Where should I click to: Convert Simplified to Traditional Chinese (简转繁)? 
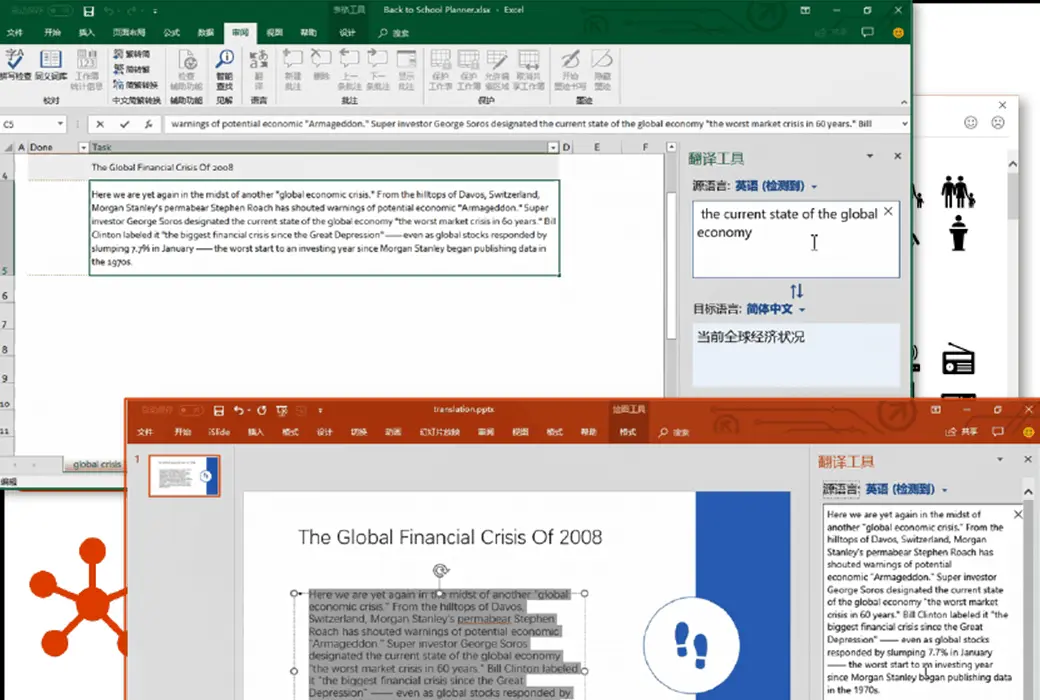coord(131,69)
